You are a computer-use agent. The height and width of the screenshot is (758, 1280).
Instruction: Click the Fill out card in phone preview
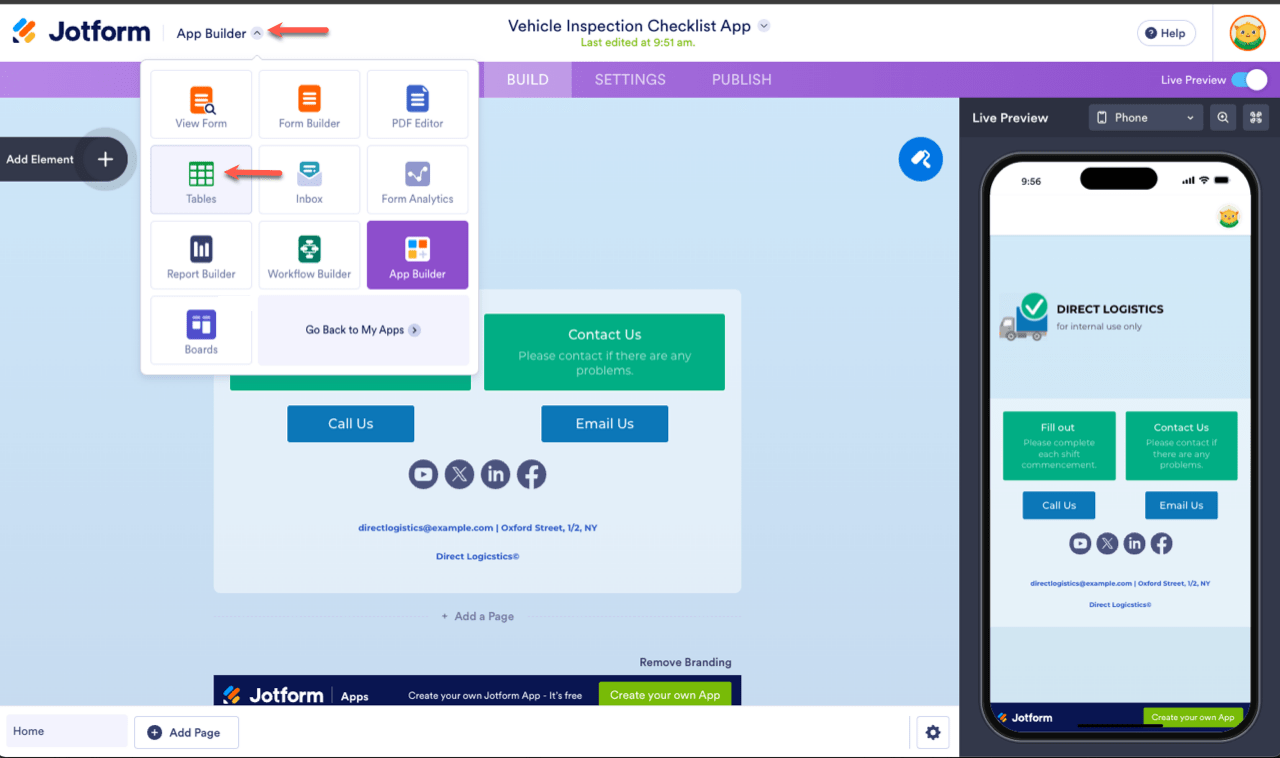[x=1059, y=445]
